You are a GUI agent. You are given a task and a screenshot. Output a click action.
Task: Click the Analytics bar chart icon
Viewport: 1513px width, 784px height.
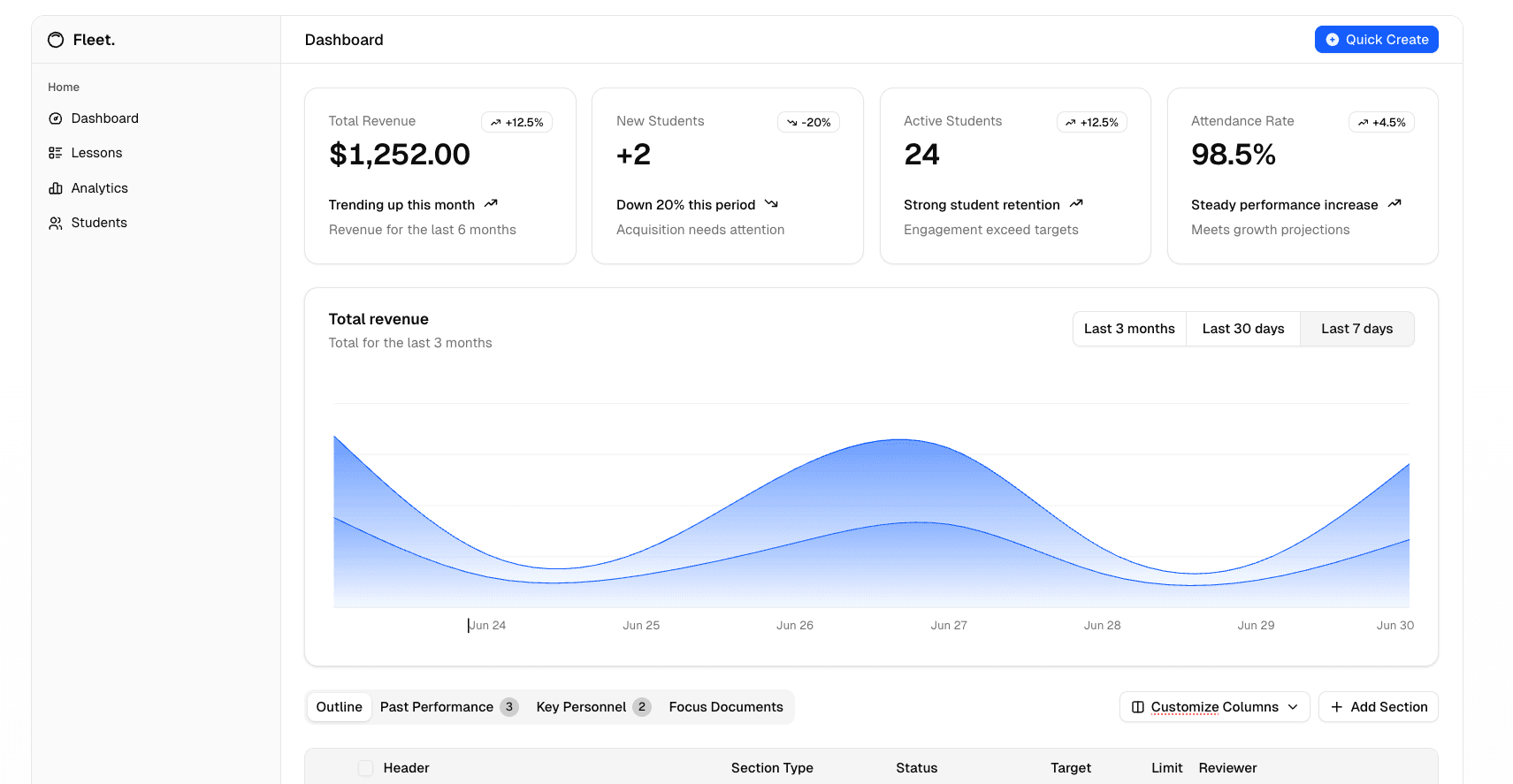(x=56, y=188)
